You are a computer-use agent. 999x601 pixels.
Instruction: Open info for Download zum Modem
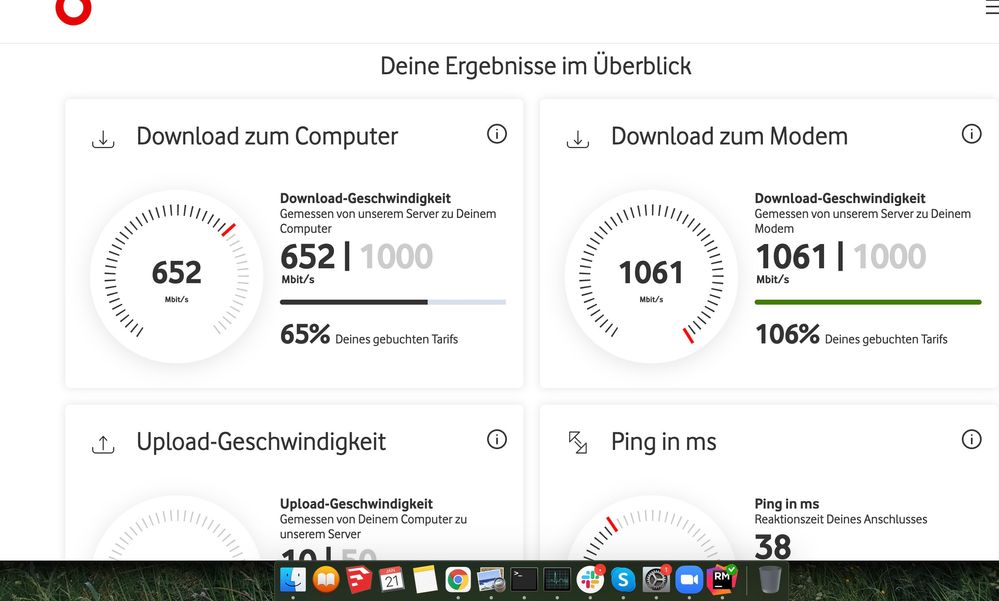click(x=972, y=134)
